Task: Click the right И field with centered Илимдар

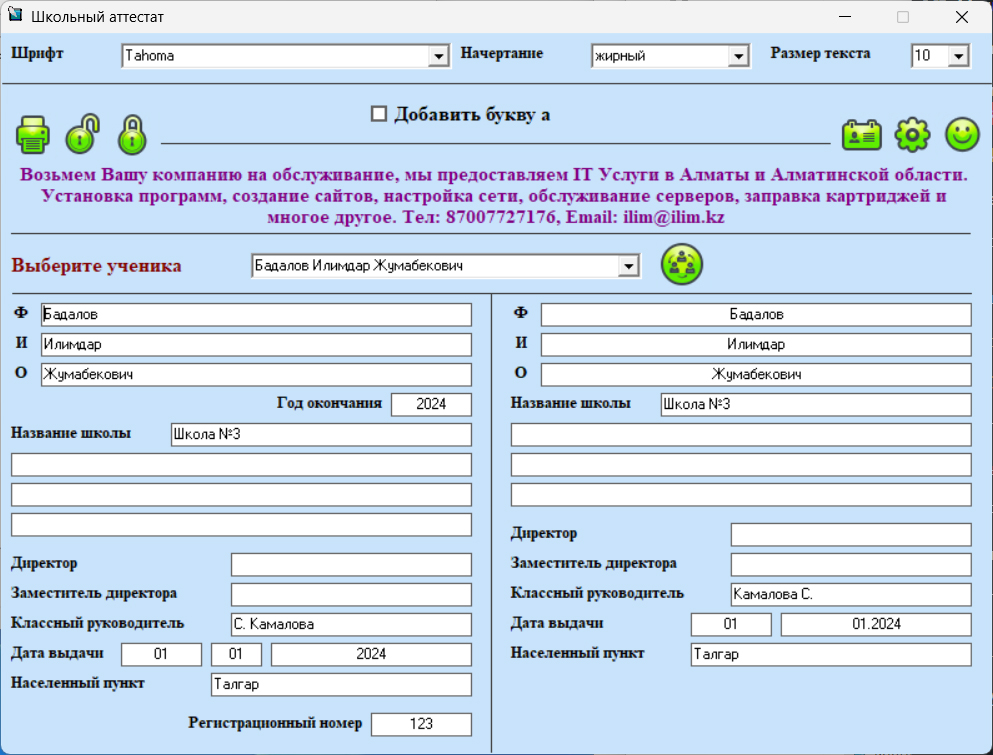Action: pyautogui.click(x=756, y=345)
